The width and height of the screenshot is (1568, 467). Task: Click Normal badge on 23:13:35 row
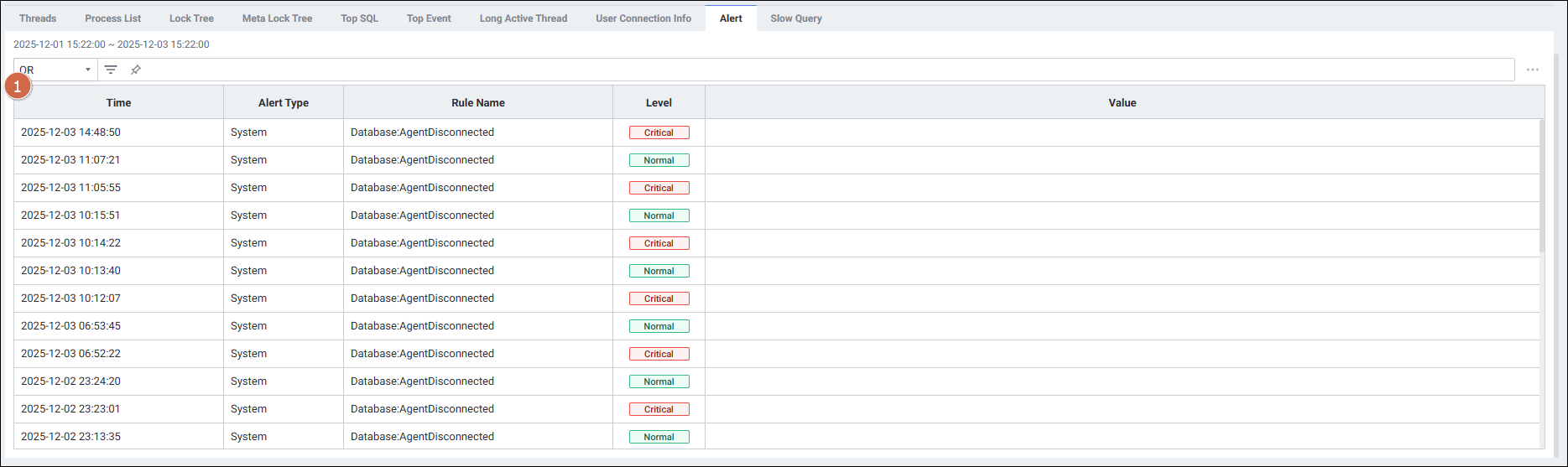point(659,437)
